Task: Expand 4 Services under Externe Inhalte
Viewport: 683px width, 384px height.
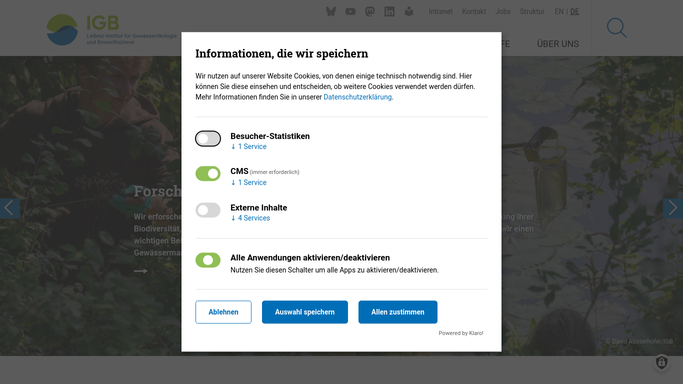Action: click(250, 218)
